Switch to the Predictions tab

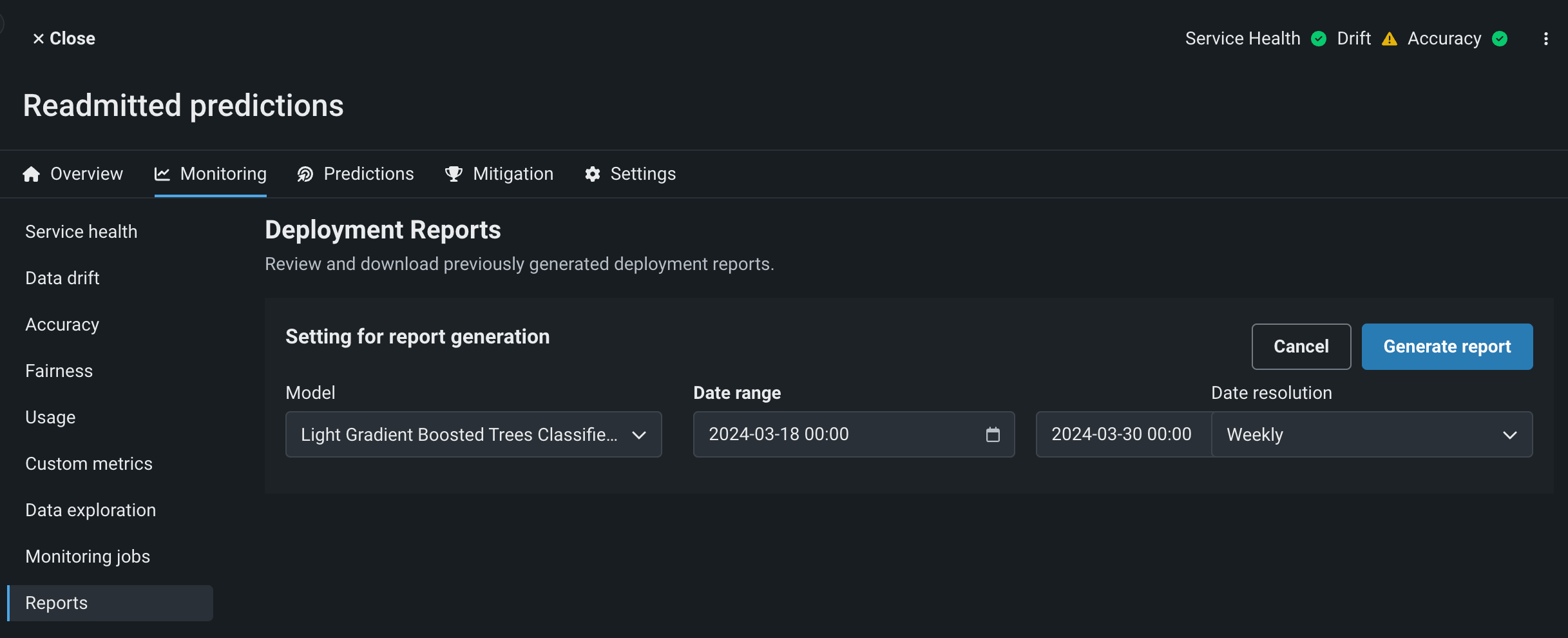click(356, 174)
